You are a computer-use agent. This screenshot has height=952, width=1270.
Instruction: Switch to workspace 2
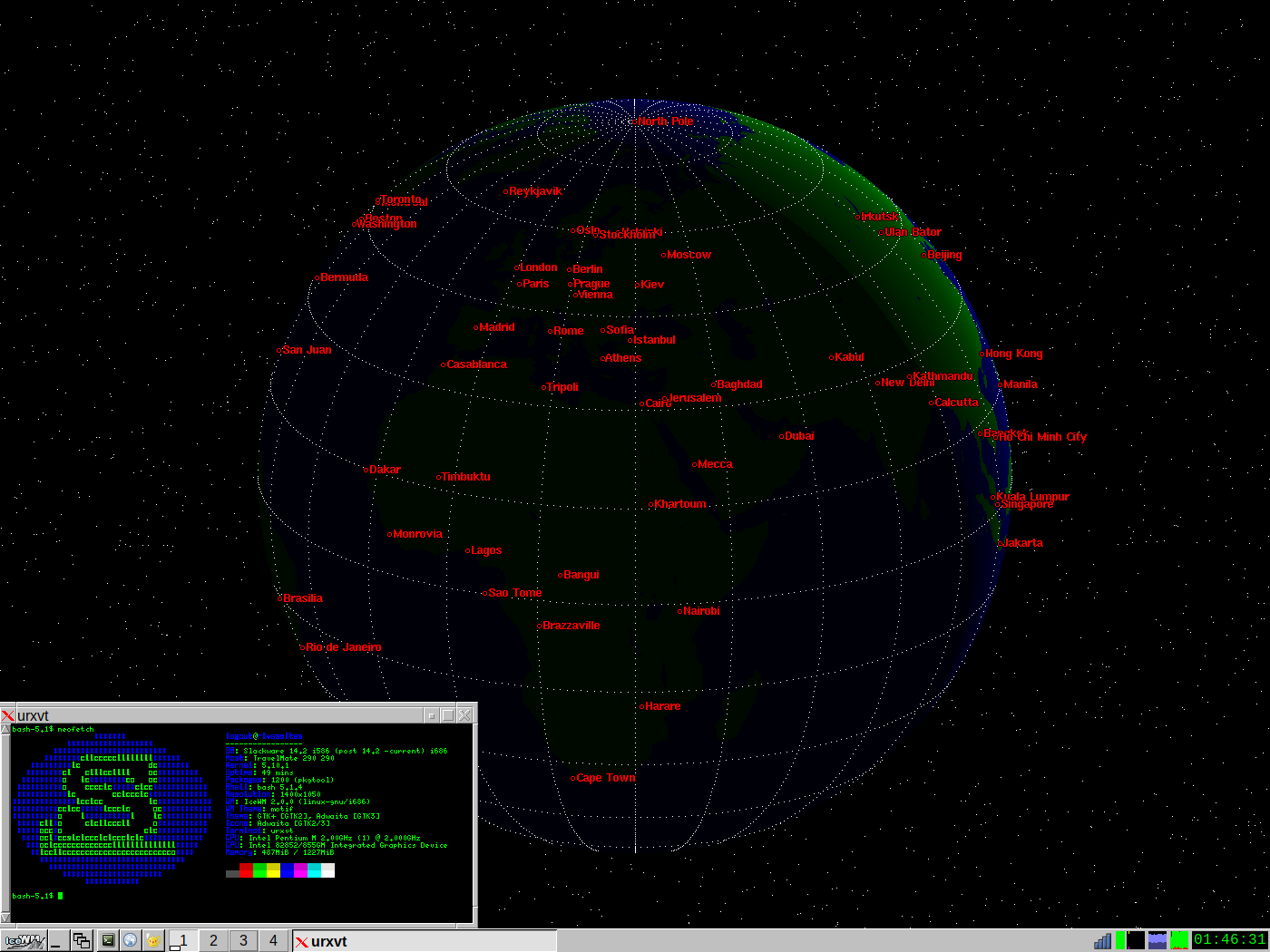pos(213,941)
